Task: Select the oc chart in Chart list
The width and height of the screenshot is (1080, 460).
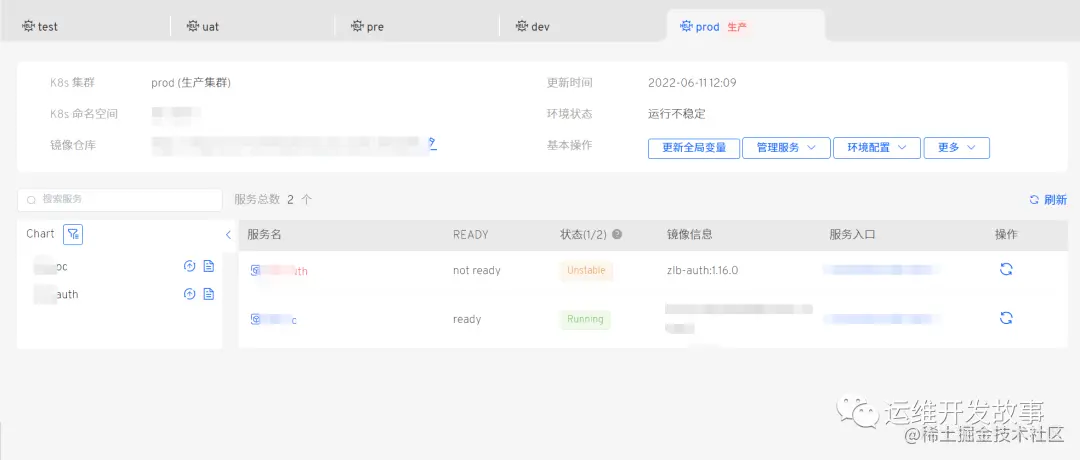Action: [51, 266]
